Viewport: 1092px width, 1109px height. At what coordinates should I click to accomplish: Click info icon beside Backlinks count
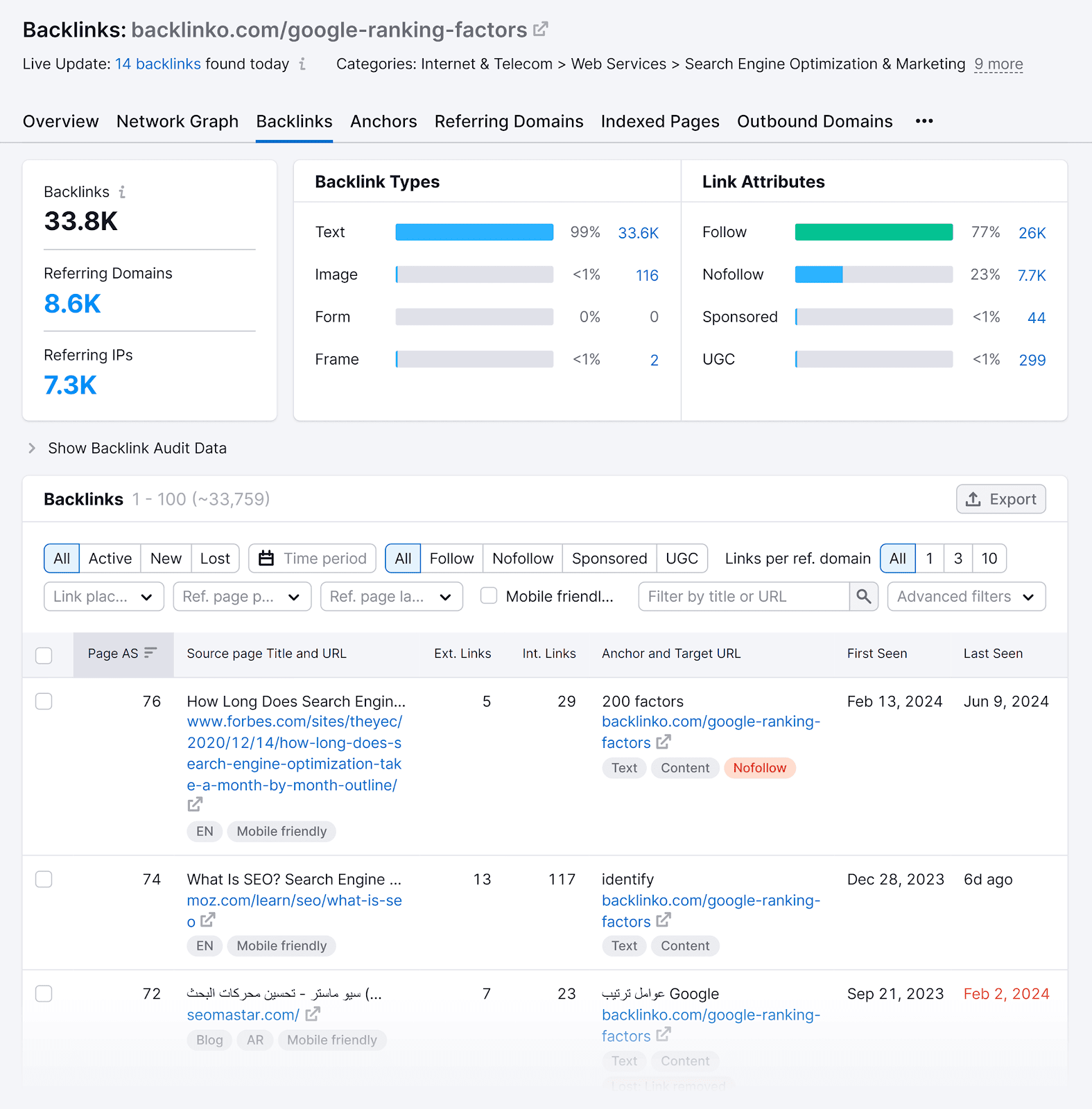pos(122,192)
